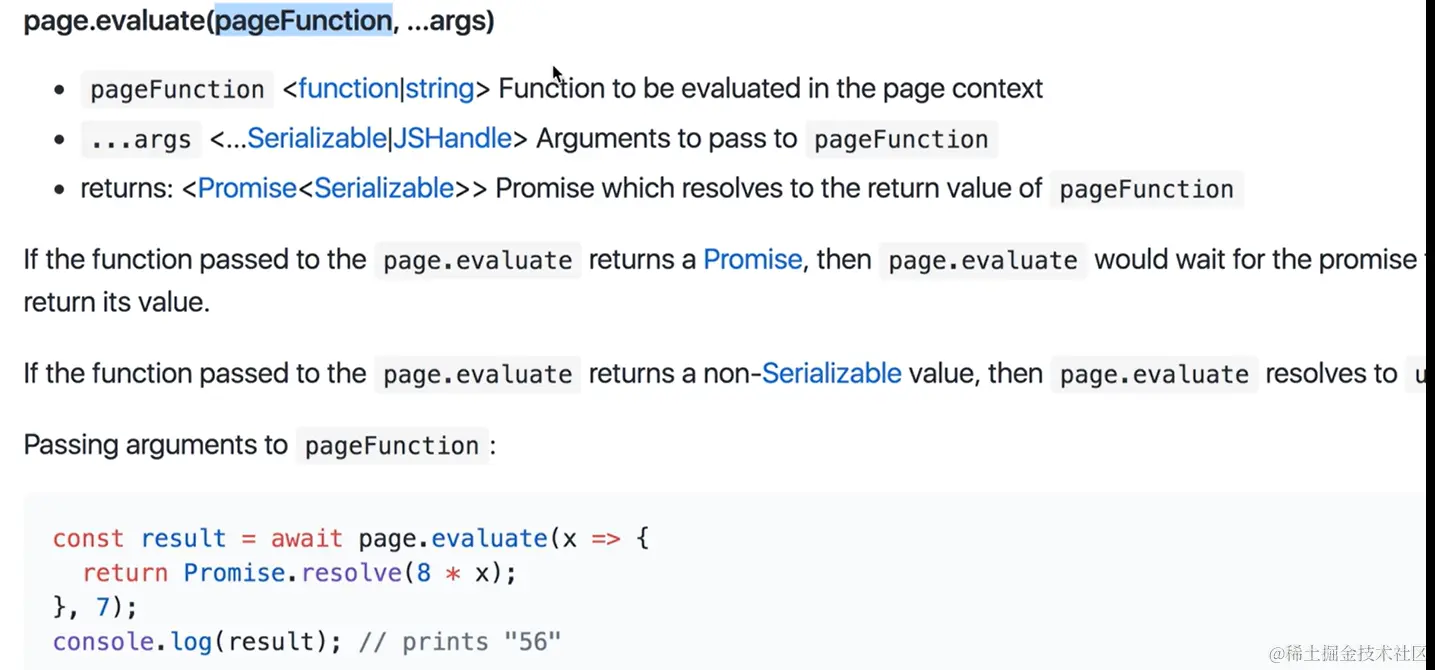Click pageFunction code after "Arguments to pass to"
Screen dimensions: 1435x670
point(901,140)
